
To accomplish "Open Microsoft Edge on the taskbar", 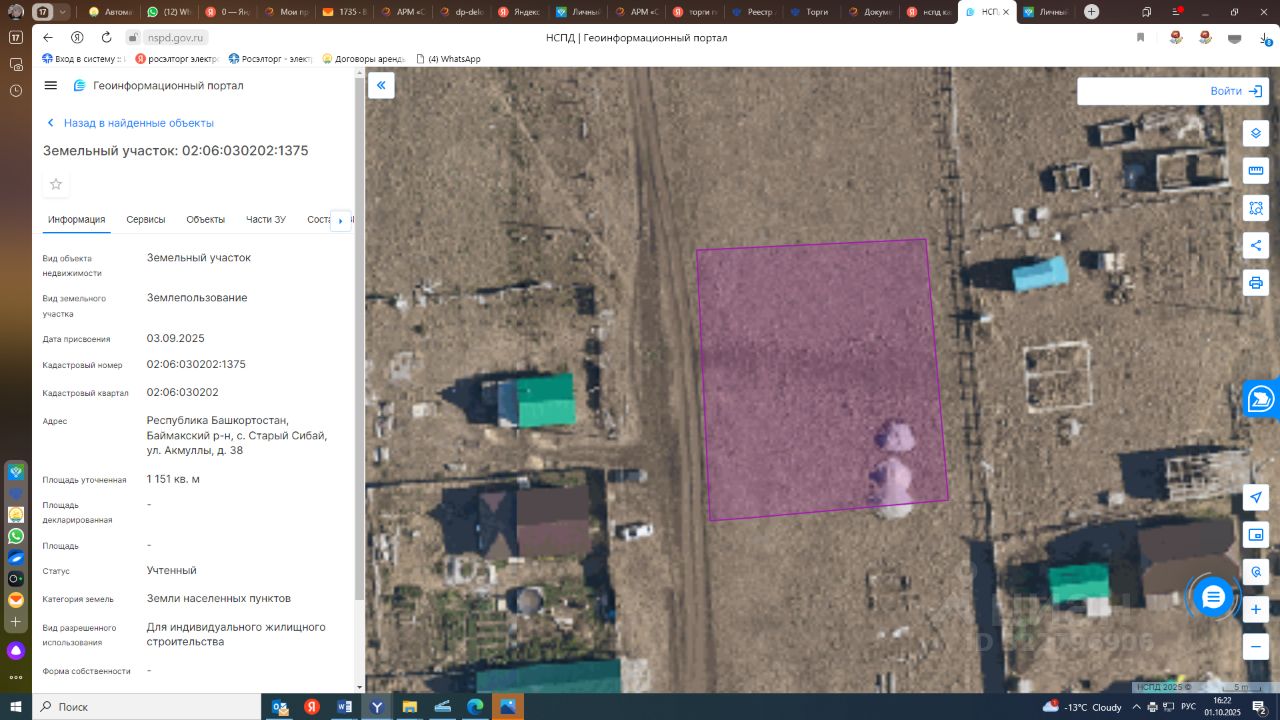I will [x=475, y=707].
